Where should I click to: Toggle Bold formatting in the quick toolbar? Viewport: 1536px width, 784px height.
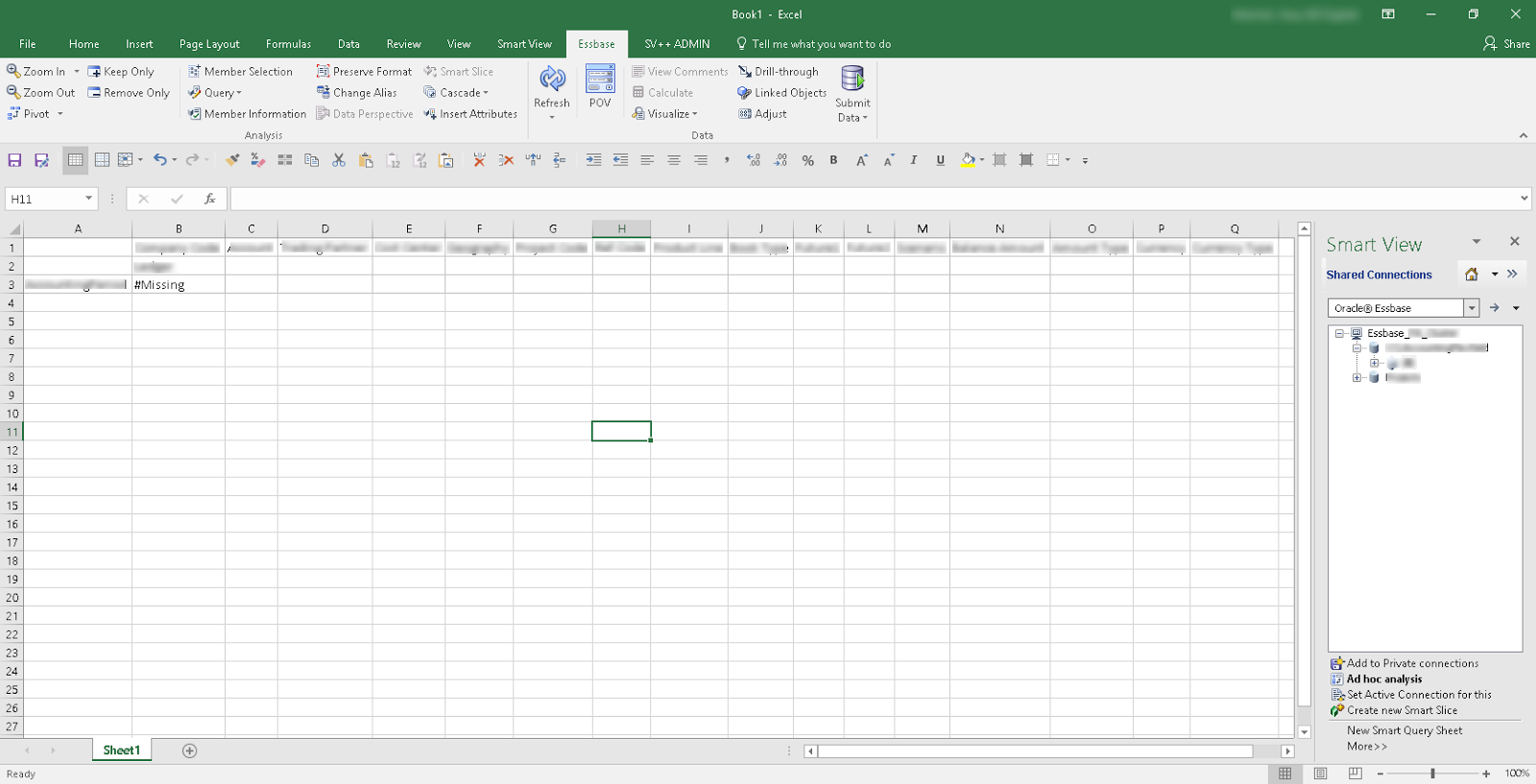[x=833, y=160]
